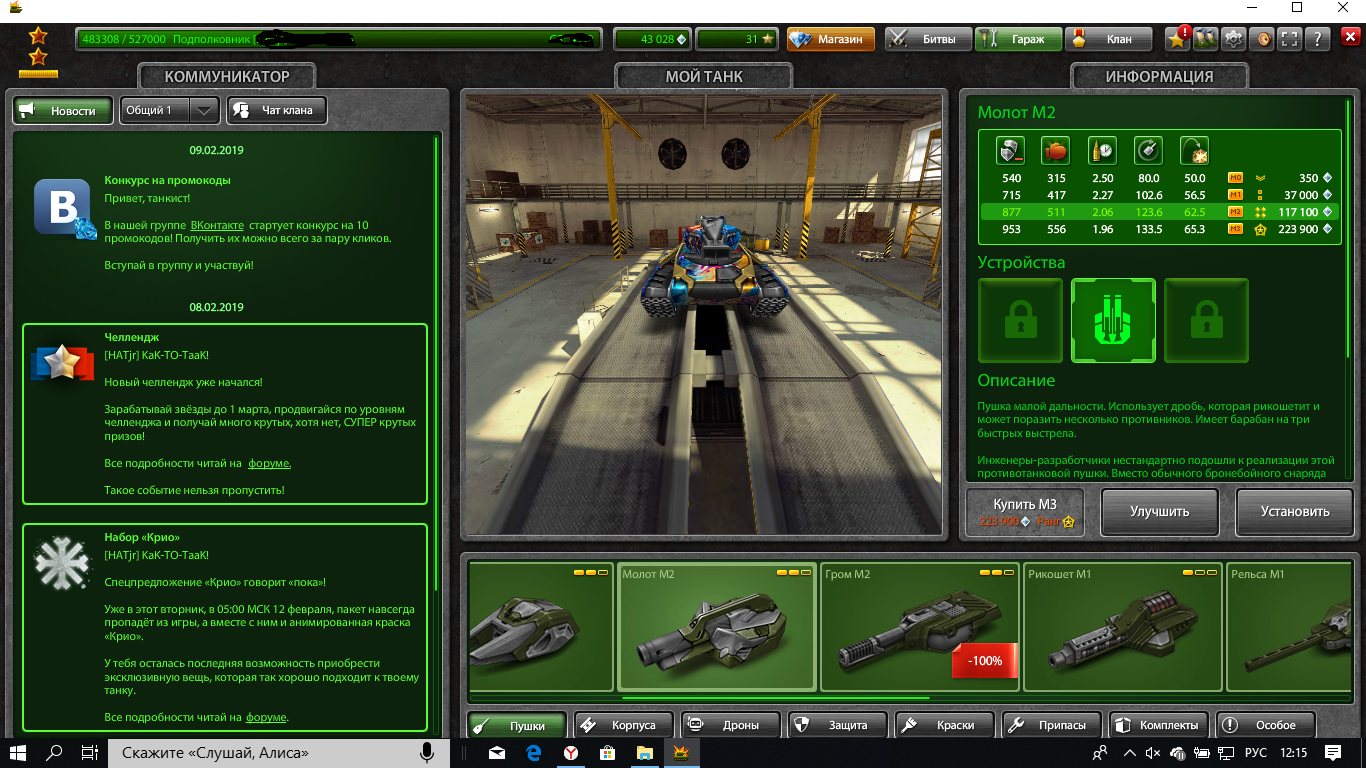This screenshot has width=1366, height=768.
Task: Click the Купить M3 button
Action: coord(1025,512)
